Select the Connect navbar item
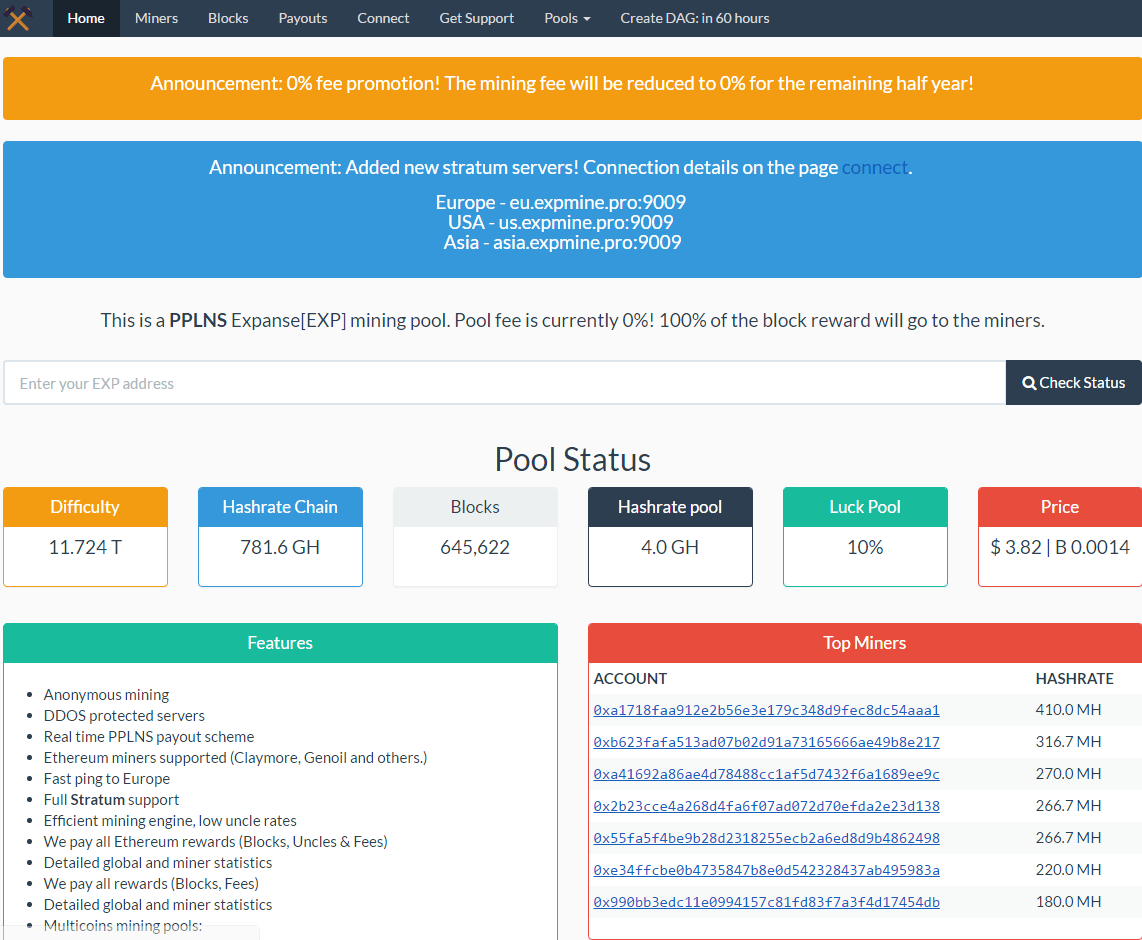 click(x=383, y=18)
